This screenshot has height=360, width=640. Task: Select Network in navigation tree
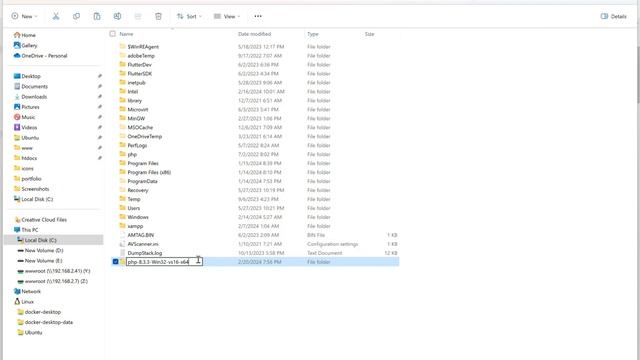pyautogui.click(x=27, y=291)
